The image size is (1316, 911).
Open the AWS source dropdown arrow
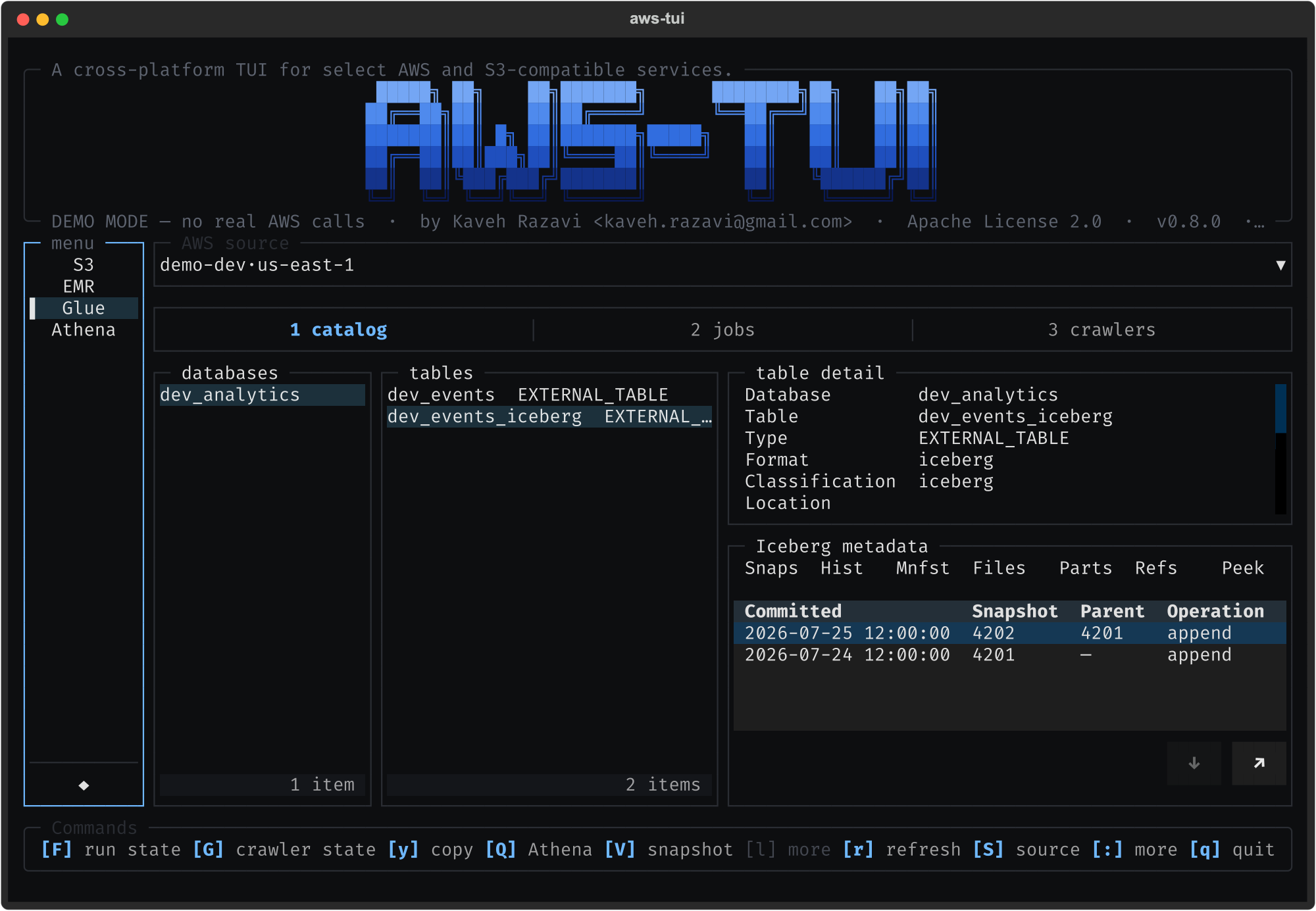[1280, 265]
